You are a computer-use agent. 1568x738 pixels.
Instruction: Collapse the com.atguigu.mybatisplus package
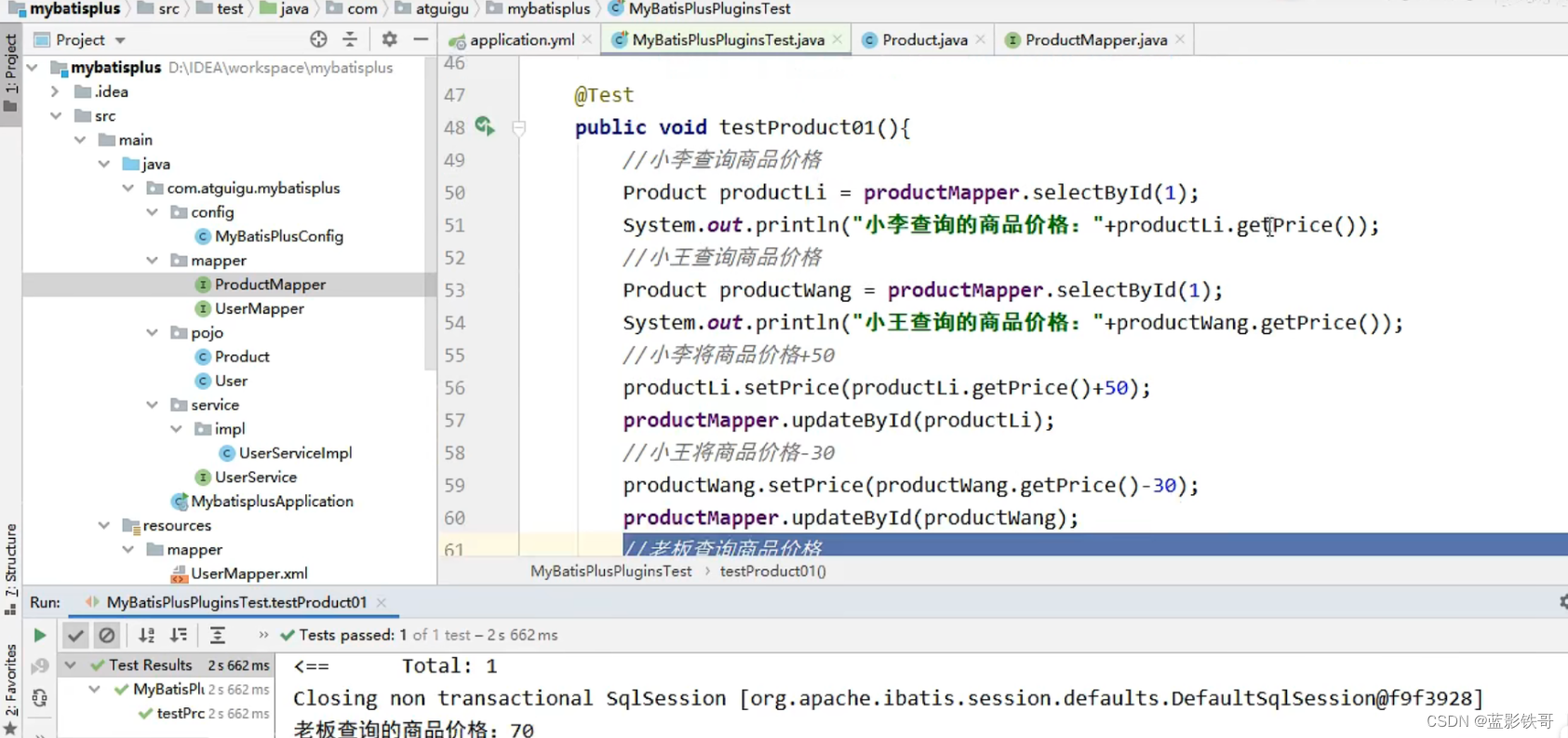[x=127, y=188]
